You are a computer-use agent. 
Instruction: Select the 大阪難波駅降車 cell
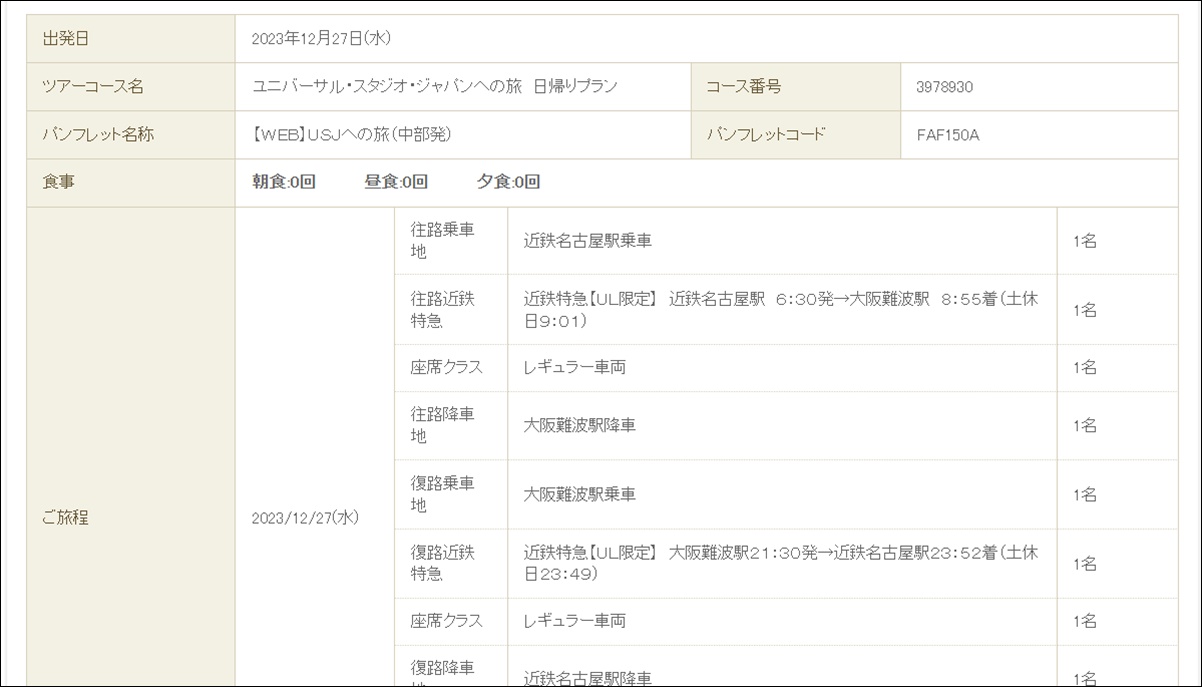(x=782, y=426)
